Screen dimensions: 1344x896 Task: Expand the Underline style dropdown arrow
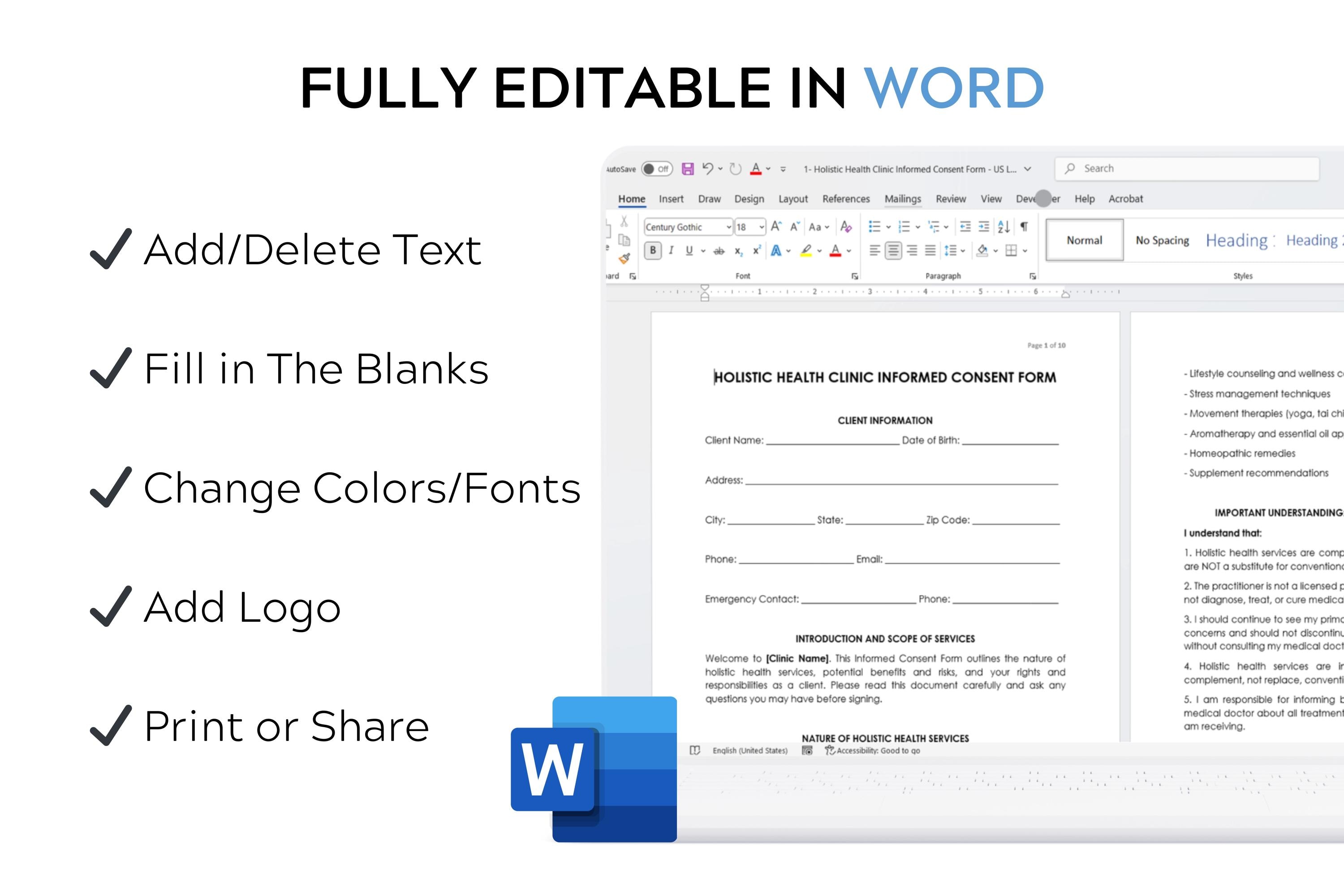coord(703,251)
